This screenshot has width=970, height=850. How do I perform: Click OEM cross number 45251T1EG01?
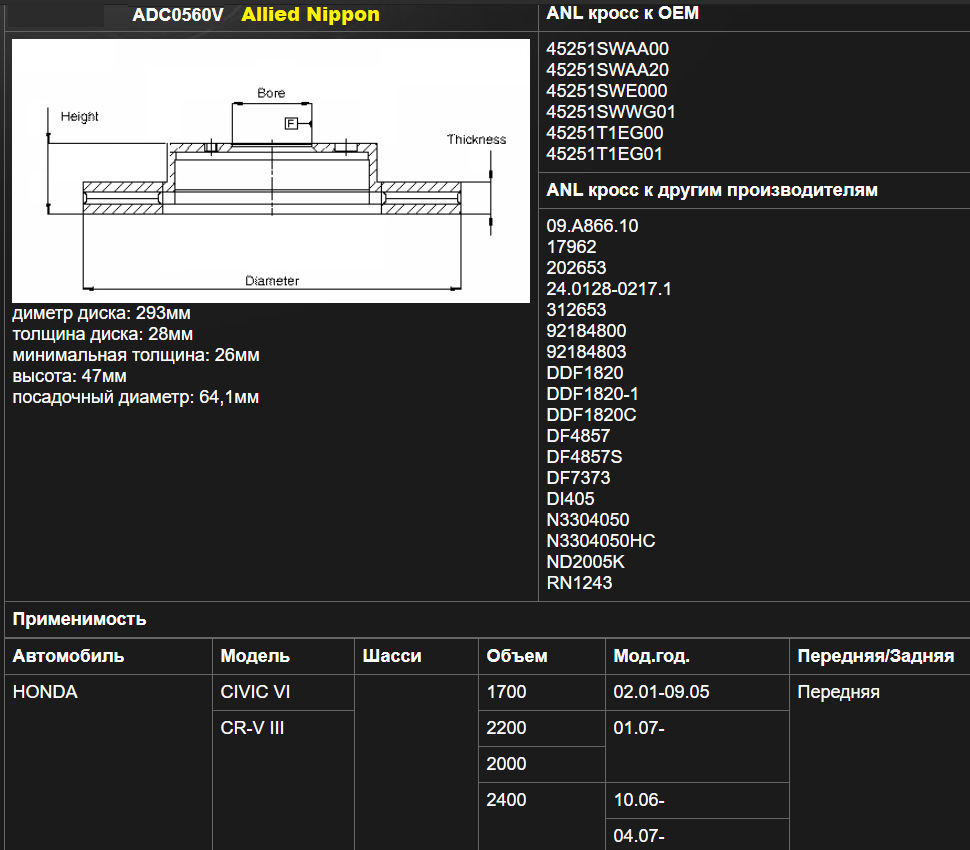(x=605, y=154)
